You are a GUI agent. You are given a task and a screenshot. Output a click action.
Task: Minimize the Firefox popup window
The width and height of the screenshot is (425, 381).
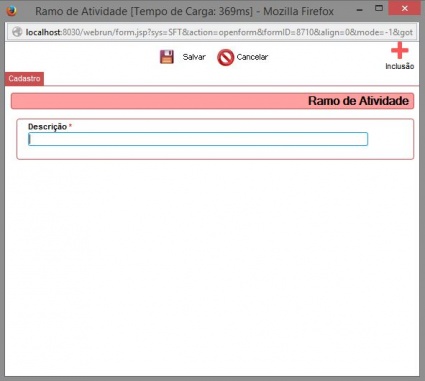[x=359, y=10]
